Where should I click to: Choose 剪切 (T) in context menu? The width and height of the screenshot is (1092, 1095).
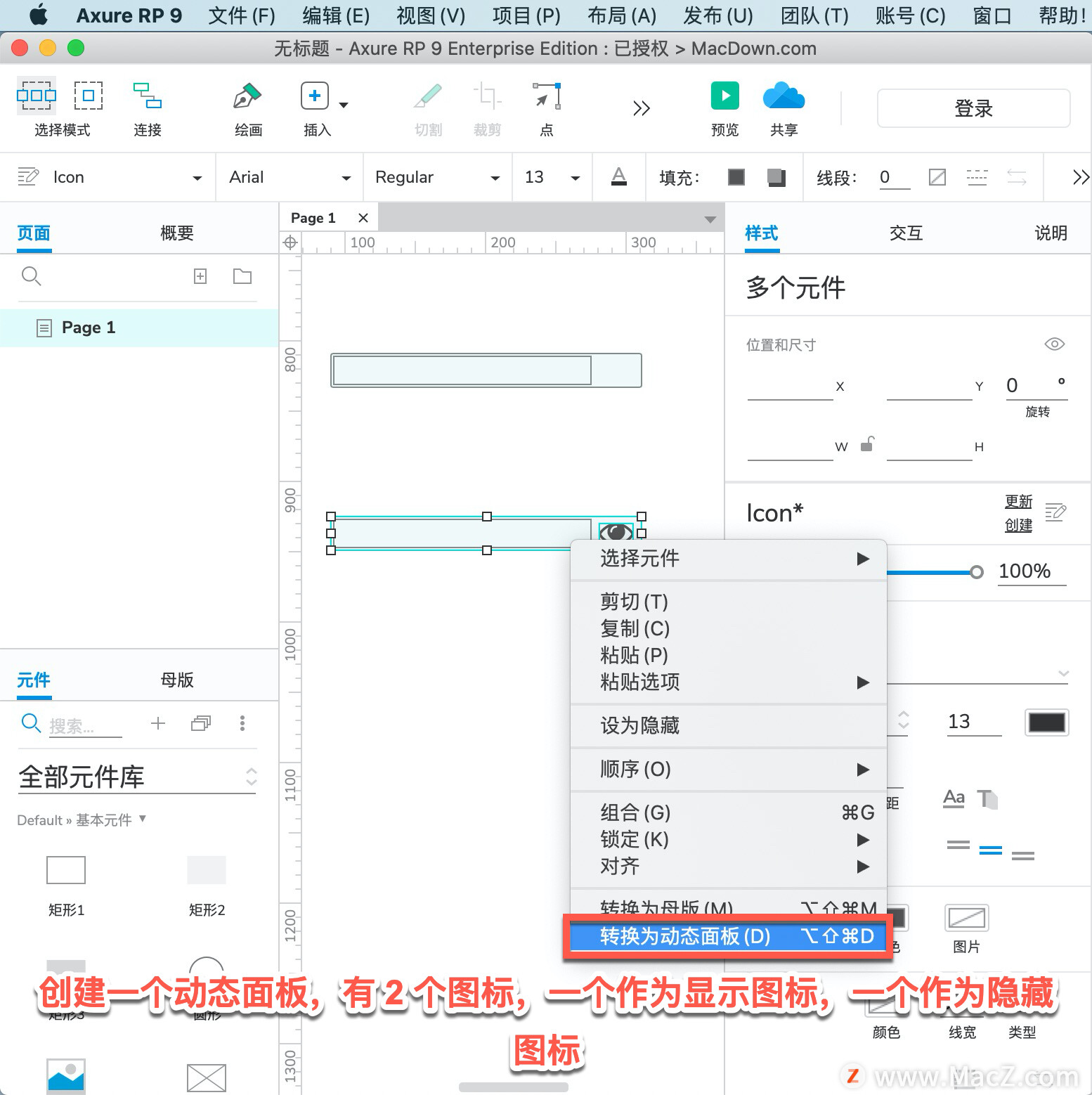pyautogui.click(x=729, y=602)
